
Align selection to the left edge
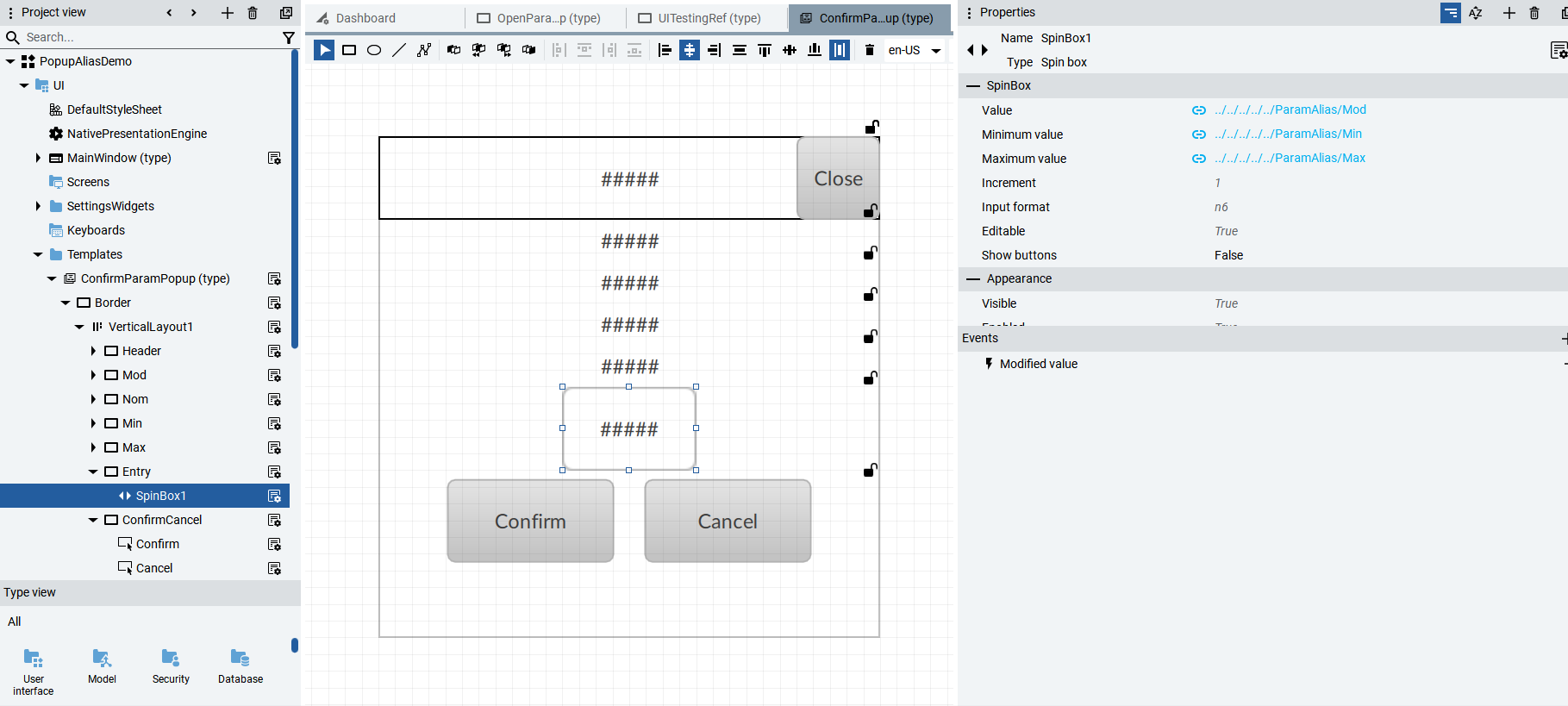click(x=665, y=50)
